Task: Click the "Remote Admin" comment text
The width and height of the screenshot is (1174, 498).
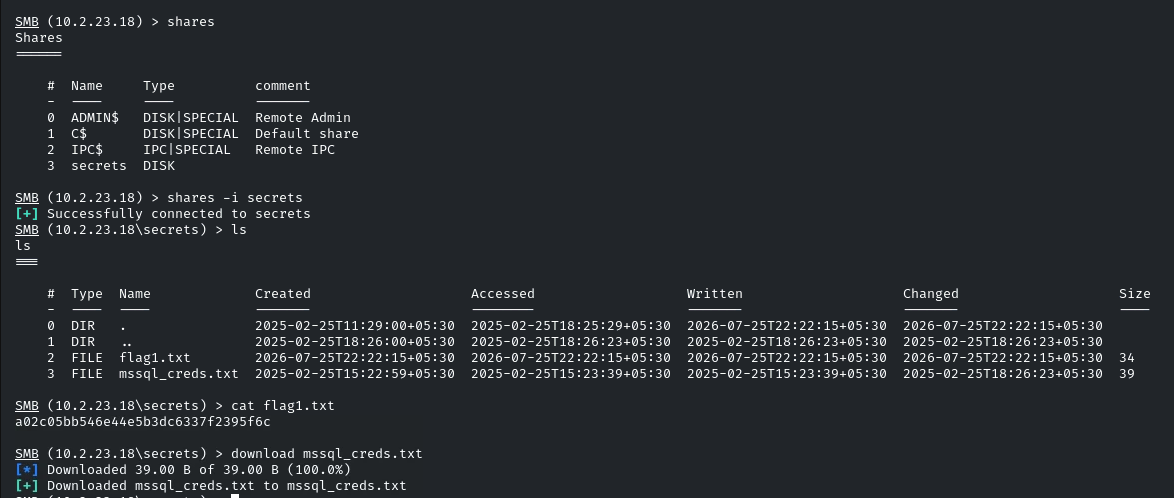Action: tap(303, 118)
